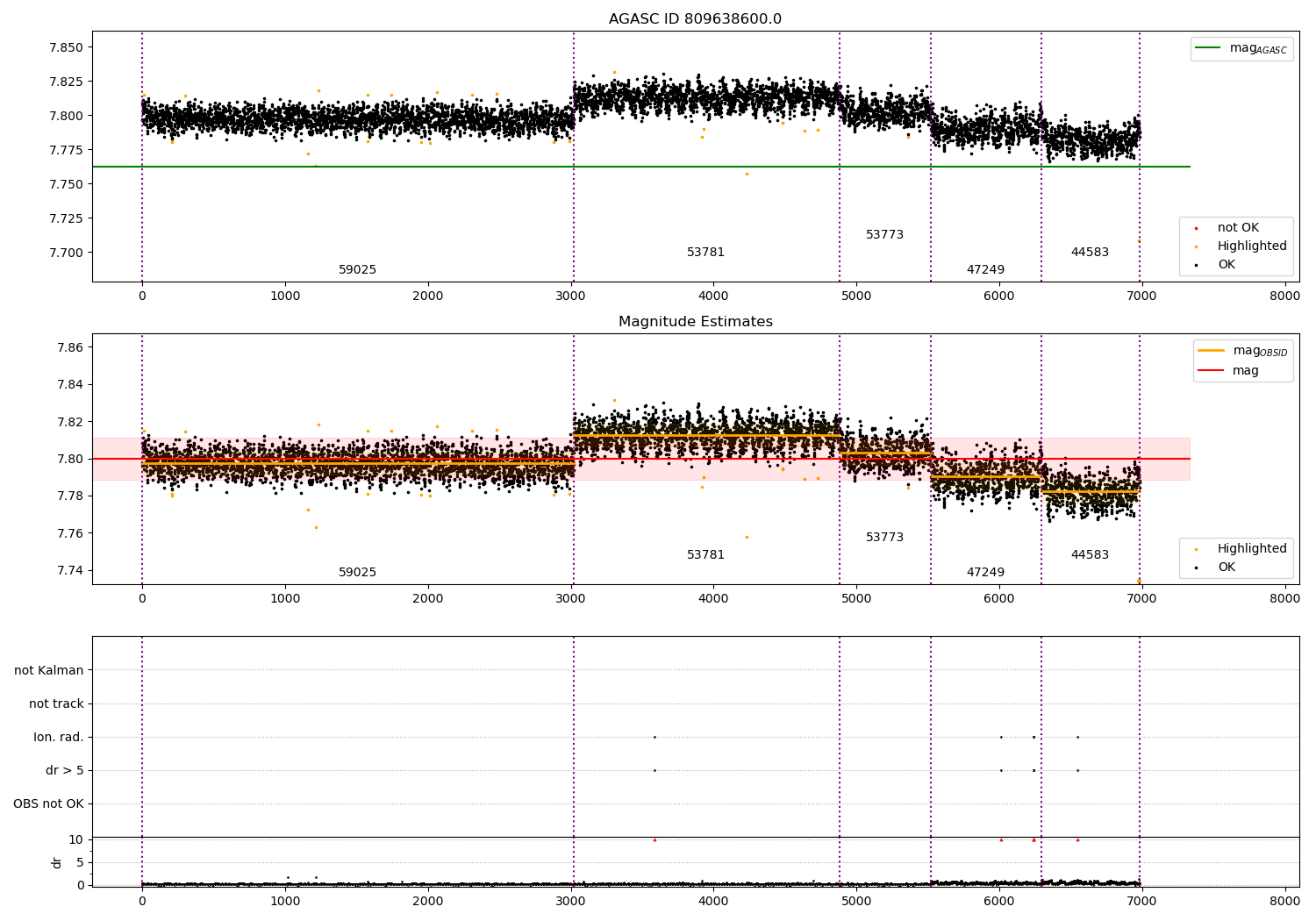
Task: Click the title "AGASC ID 809638600.0"
Action: coord(695,19)
